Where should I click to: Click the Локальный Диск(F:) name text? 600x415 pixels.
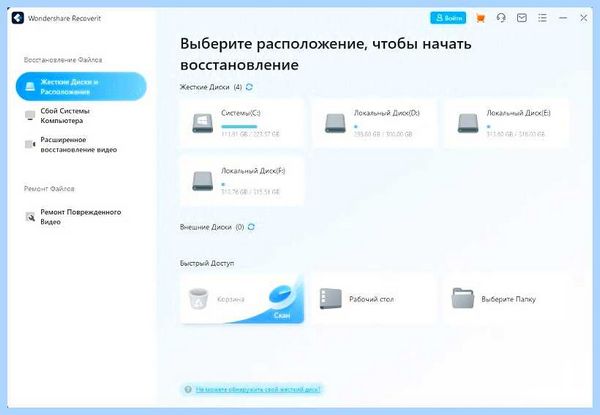coord(253,171)
